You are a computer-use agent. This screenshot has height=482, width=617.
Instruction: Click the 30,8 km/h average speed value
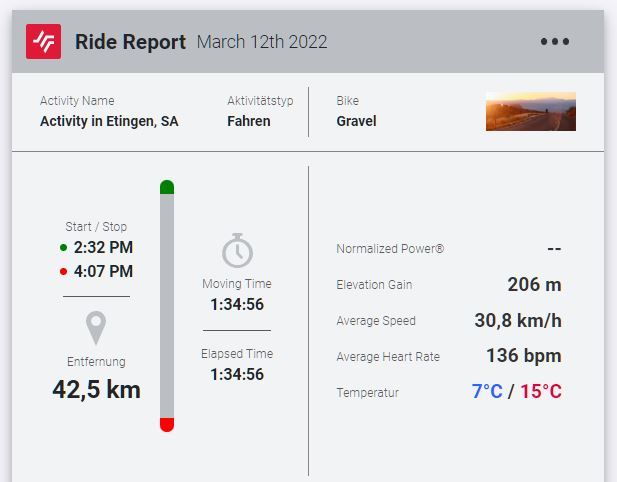(x=517, y=320)
